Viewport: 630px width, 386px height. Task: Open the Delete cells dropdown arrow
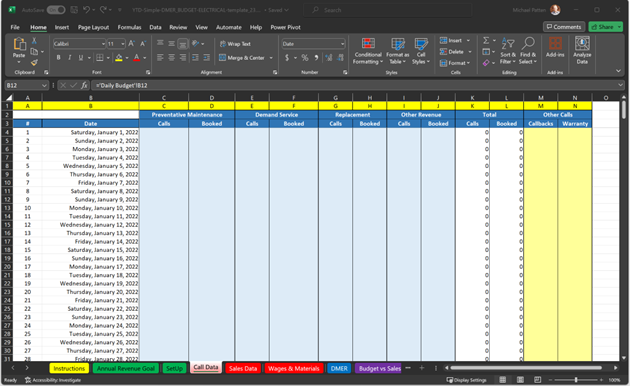(x=470, y=52)
